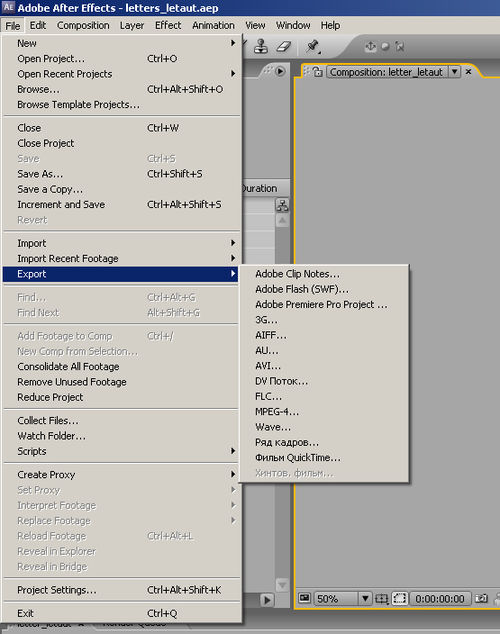Viewport: 500px width, 634px height.
Task: Choose DV Поток export option
Action: coord(324,382)
